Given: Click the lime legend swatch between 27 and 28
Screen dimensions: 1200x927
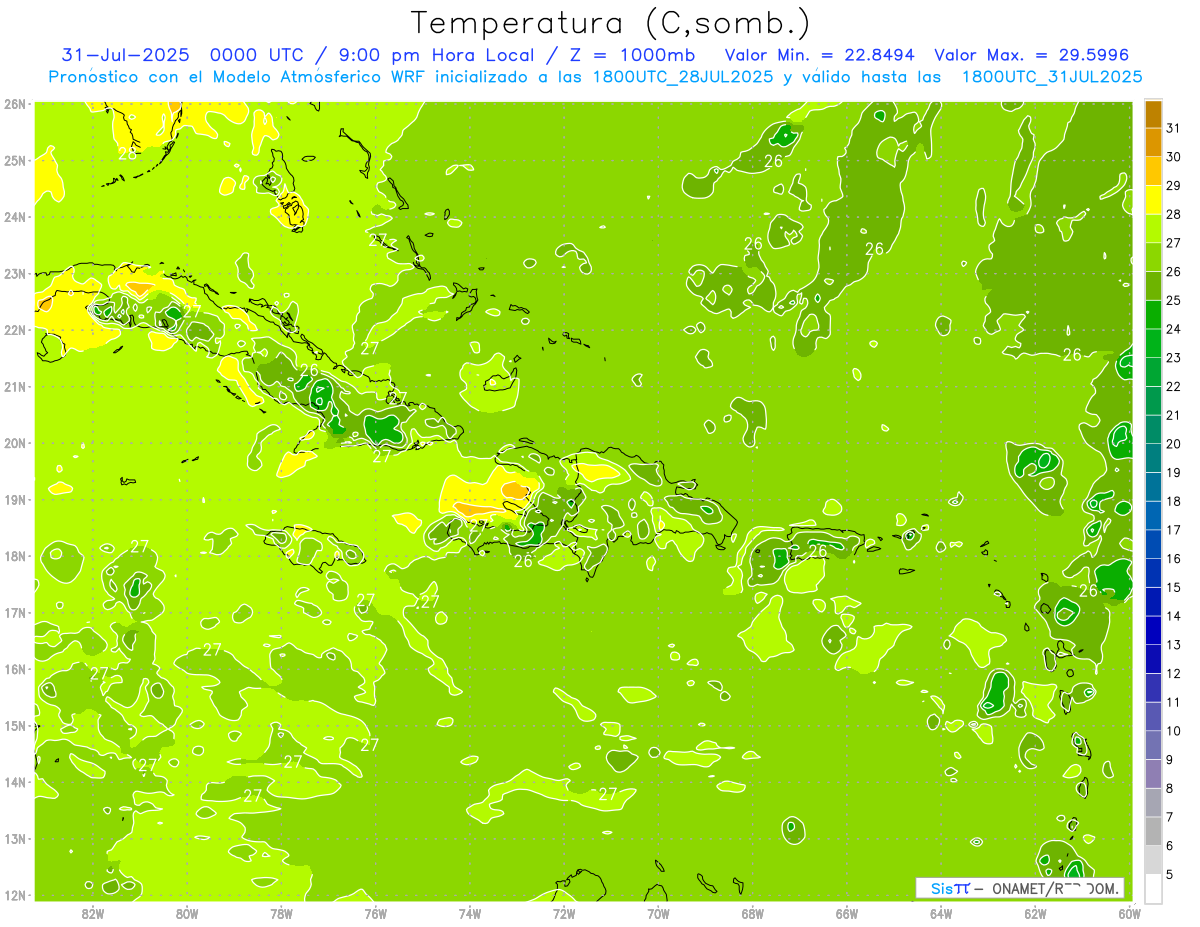Looking at the screenshot, I should click(1153, 228).
